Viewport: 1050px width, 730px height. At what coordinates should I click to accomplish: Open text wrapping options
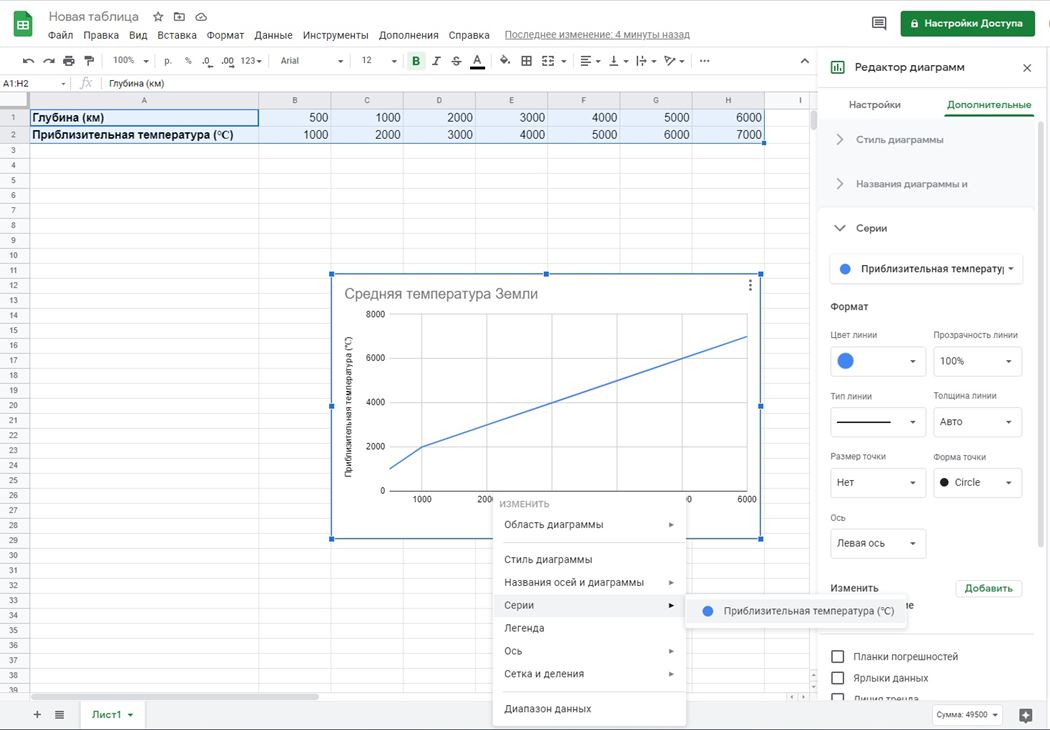[x=646, y=61]
